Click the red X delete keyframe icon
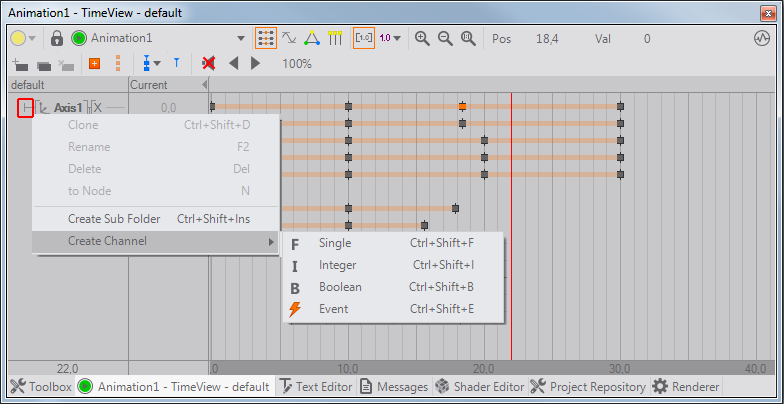 pos(209,63)
